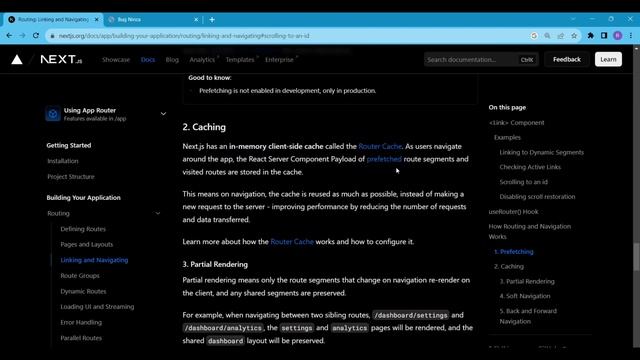
Task: Click the page vertical scrollbar thumb
Action: tap(636, 257)
